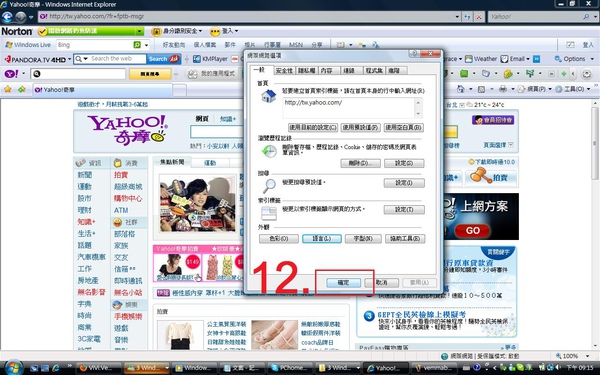
Task: Click the home page URL text box
Action: pos(349,108)
